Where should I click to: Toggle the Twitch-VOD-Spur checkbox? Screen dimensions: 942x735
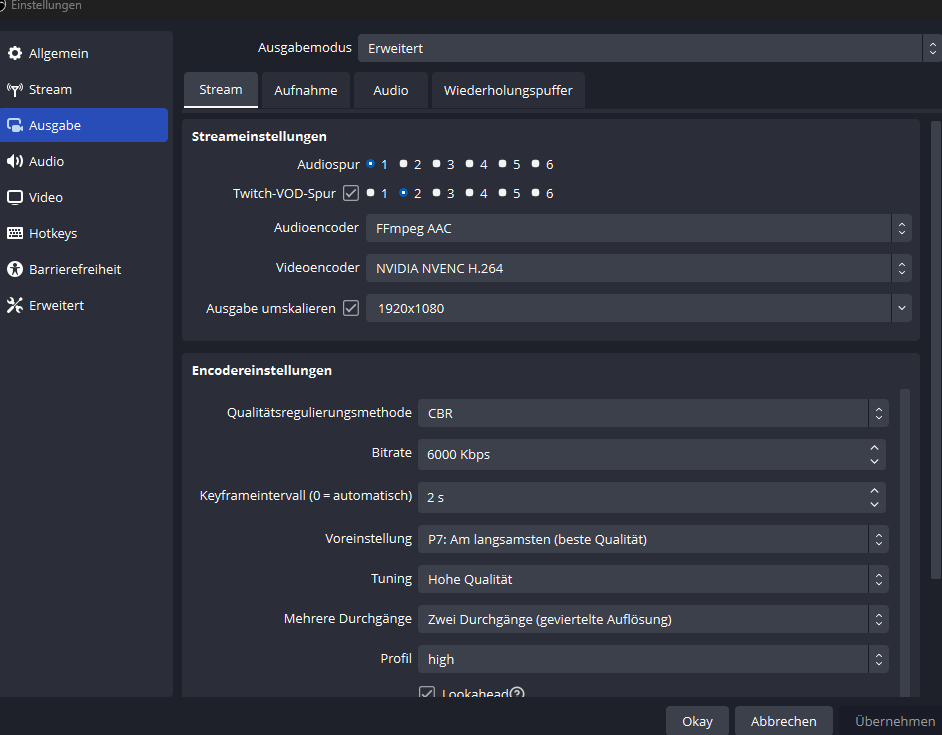[x=351, y=193]
